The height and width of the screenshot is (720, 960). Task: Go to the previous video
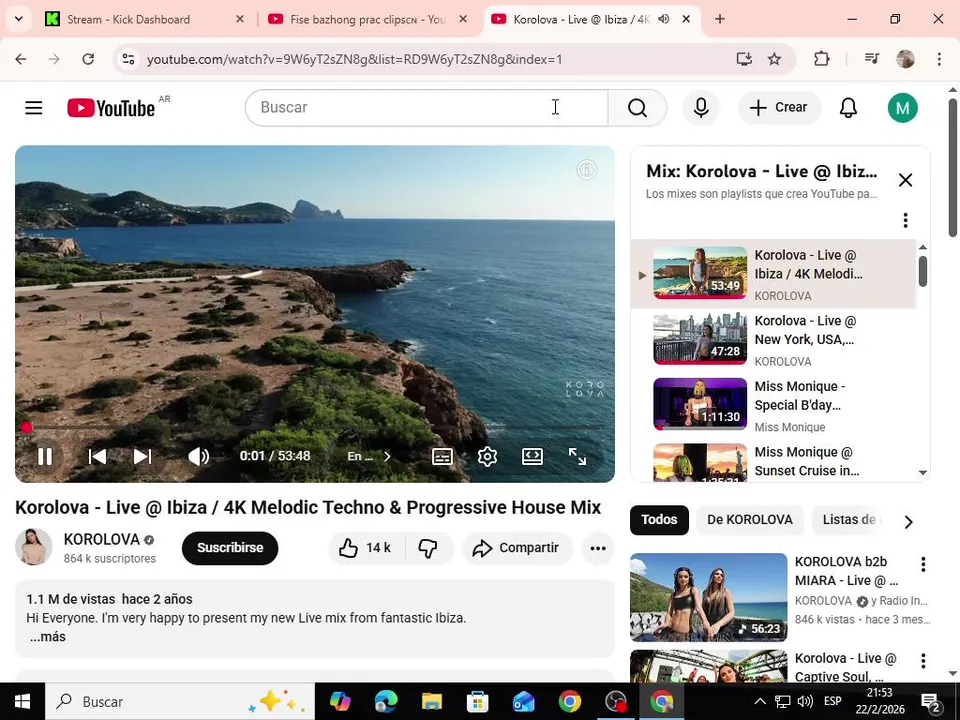pyautogui.click(x=97, y=456)
